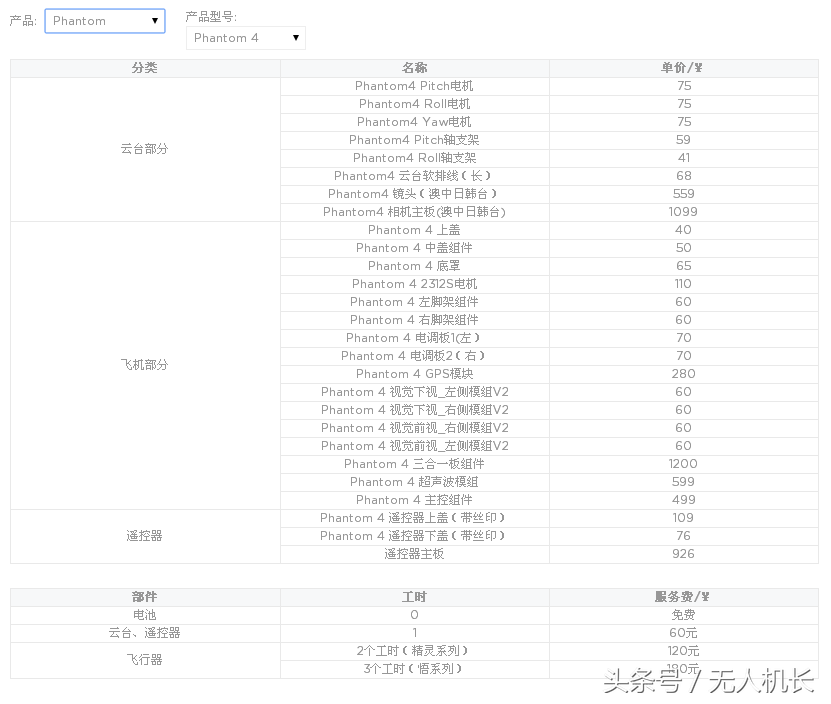Click the 109 price for 遥控器上盖
This screenshot has height=704, width=831.
(x=684, y=518)
